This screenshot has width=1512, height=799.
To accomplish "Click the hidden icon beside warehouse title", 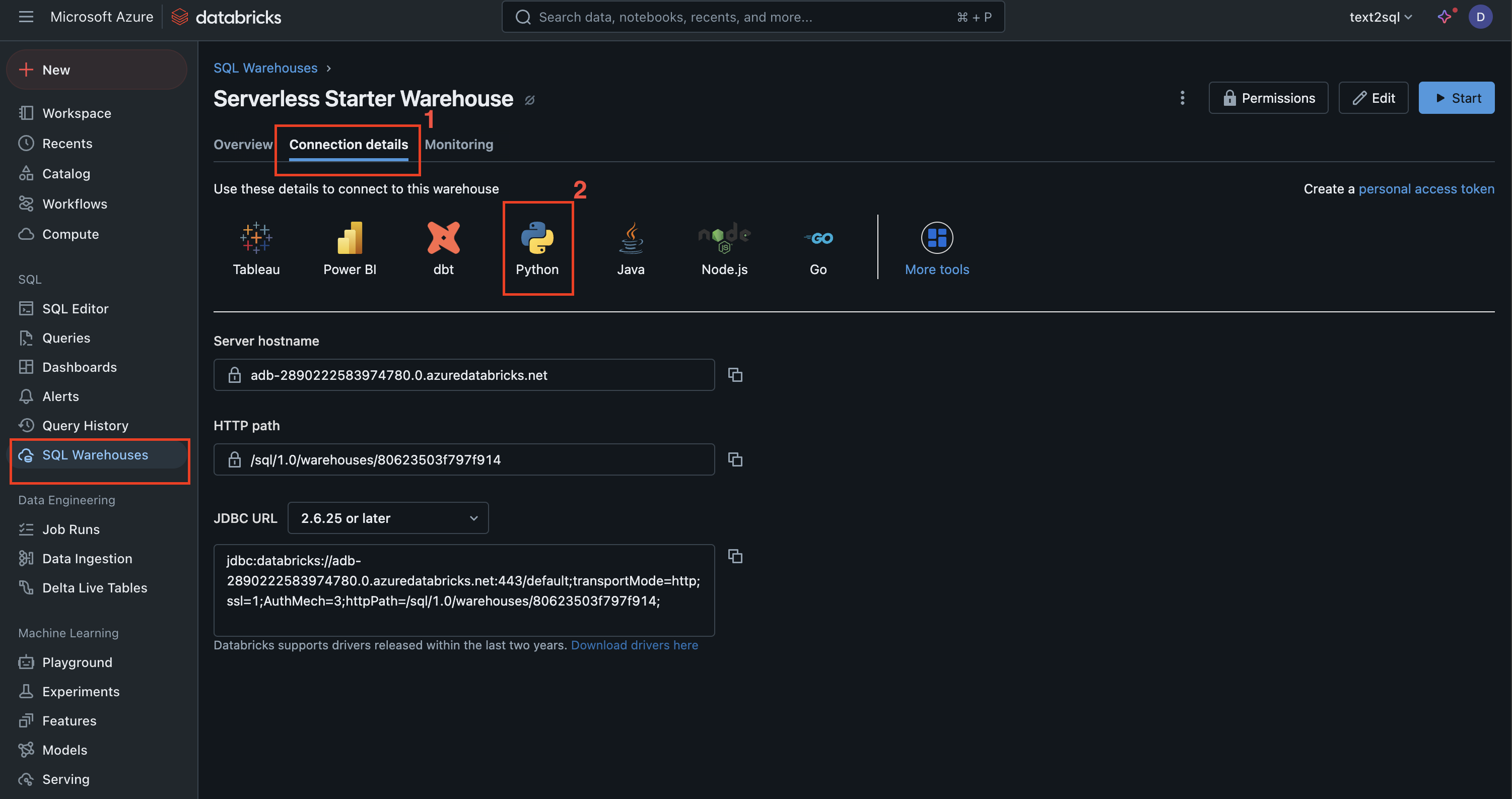I will click(x=529, y=100).
